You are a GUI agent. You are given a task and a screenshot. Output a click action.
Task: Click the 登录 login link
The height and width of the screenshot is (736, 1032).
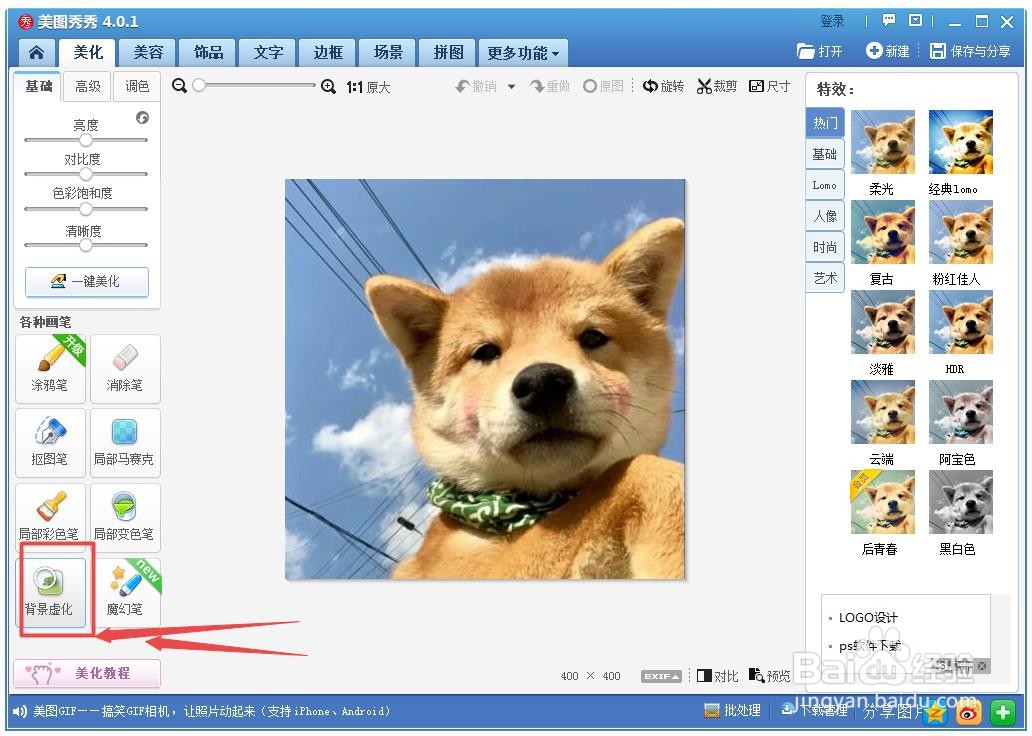tap(832, 21)
